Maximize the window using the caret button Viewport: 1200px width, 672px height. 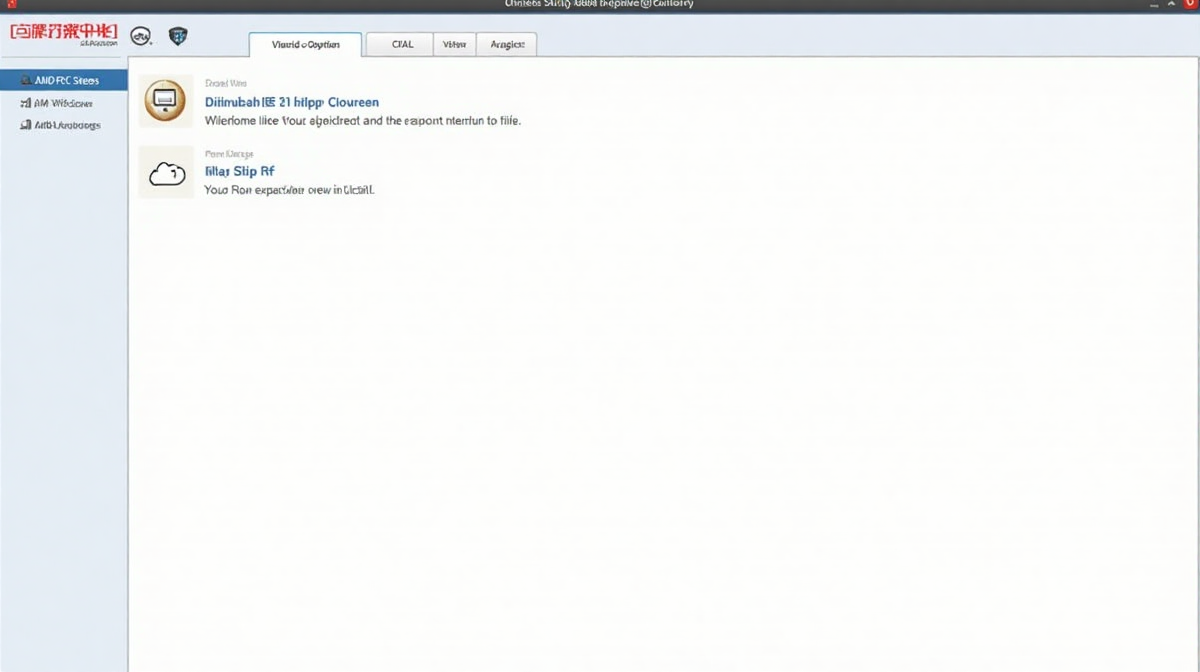pos(1169,5)
